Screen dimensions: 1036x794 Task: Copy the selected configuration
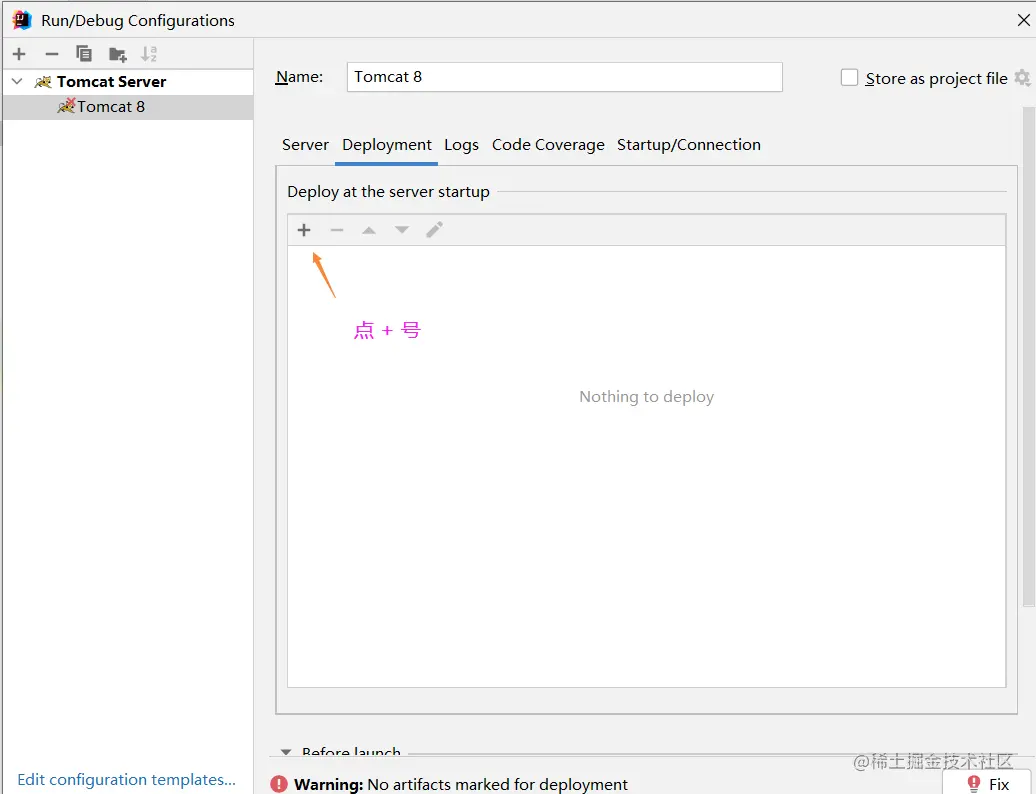tap(84, 54)
